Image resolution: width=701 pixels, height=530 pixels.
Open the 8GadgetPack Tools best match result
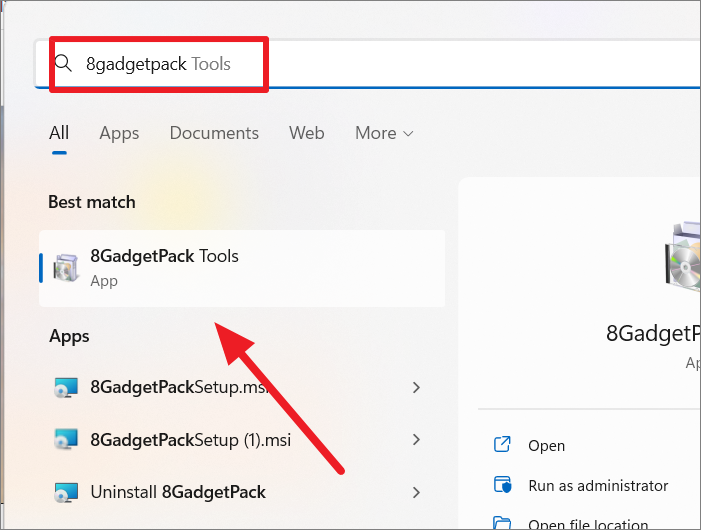click(242, 268)
